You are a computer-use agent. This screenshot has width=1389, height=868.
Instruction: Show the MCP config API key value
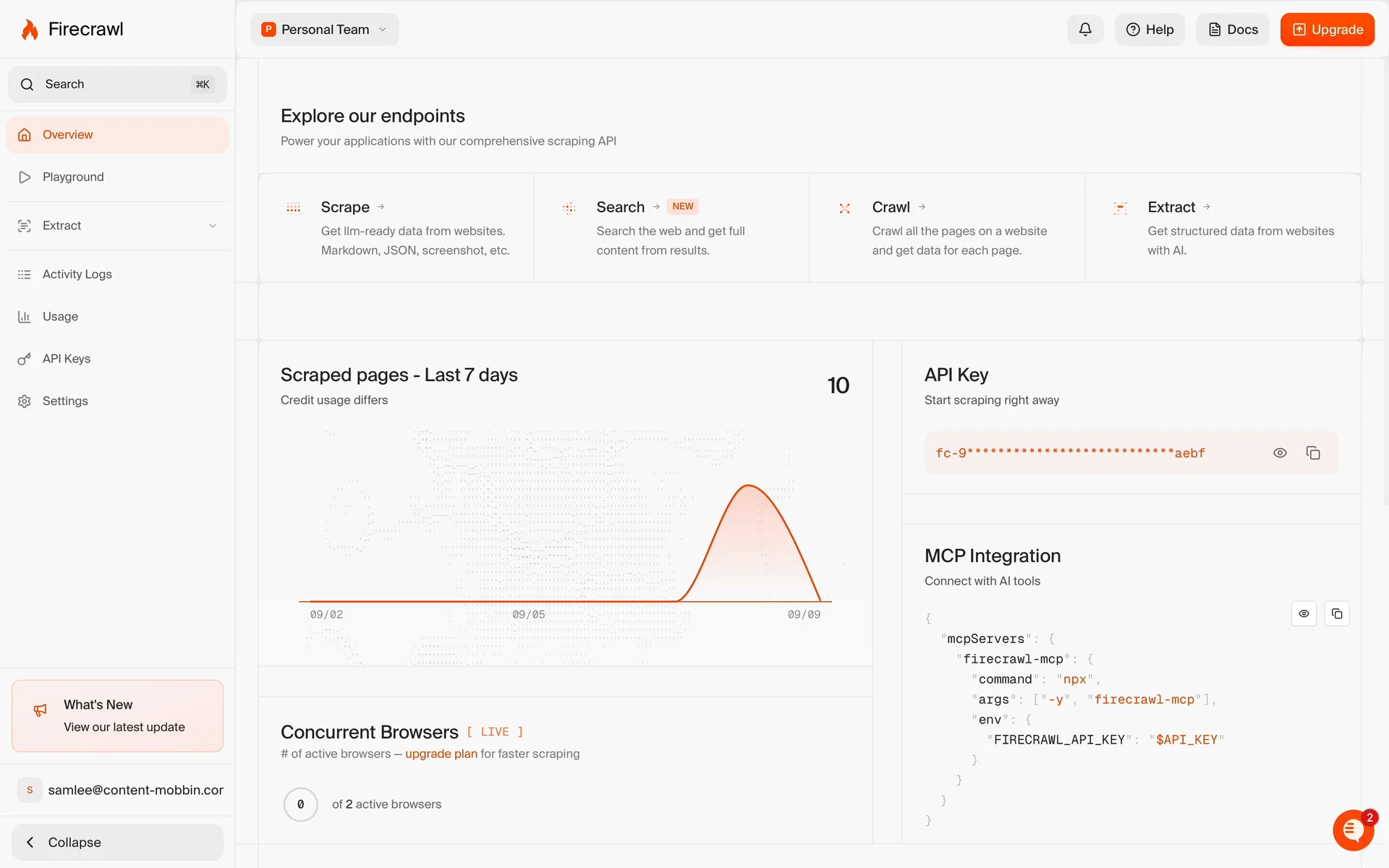(1304, 613)
